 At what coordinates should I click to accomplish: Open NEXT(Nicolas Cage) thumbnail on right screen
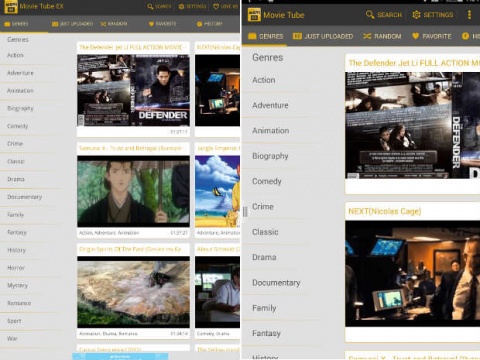413,273
